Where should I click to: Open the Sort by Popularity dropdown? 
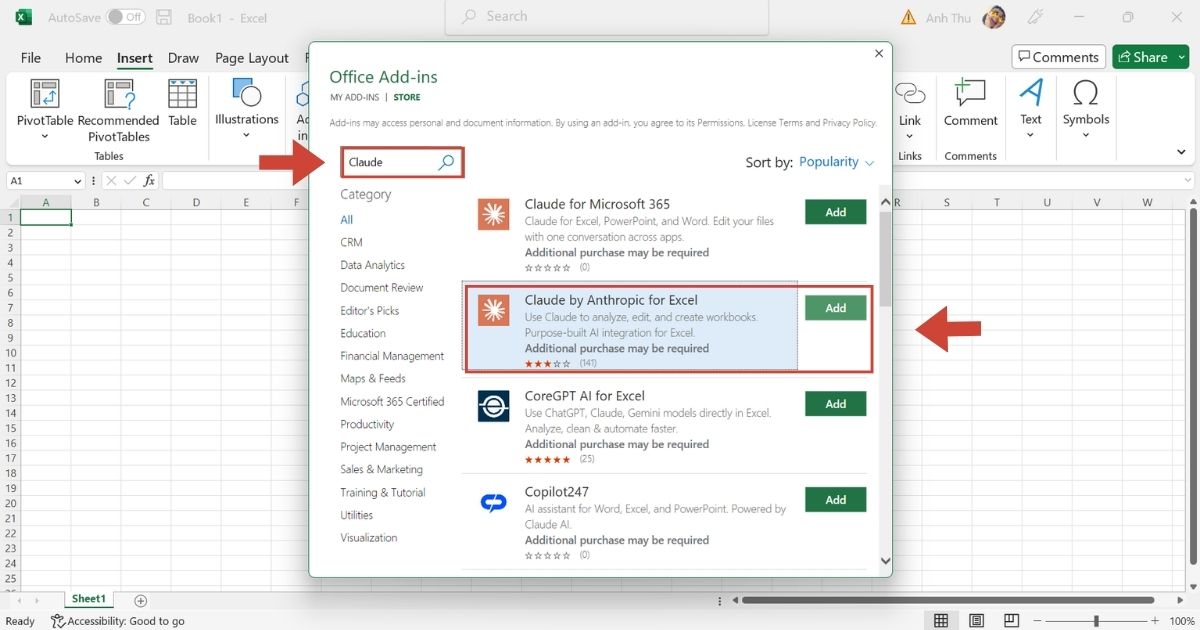[837, 162]
